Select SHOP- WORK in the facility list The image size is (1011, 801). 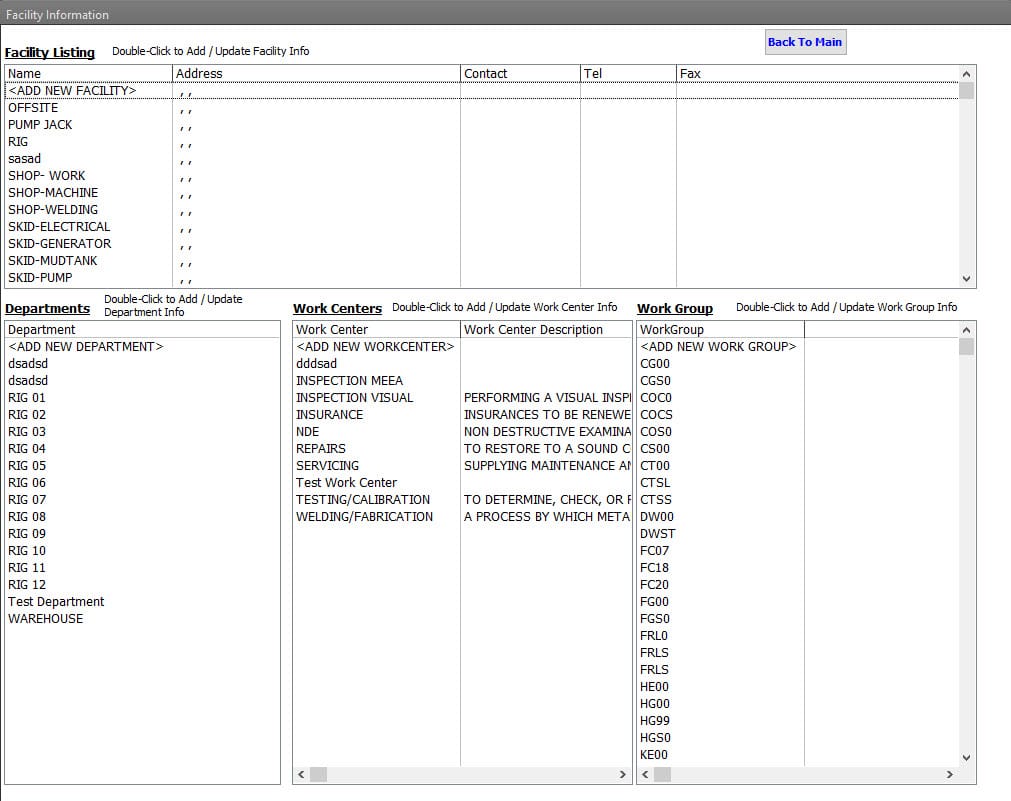482,175
